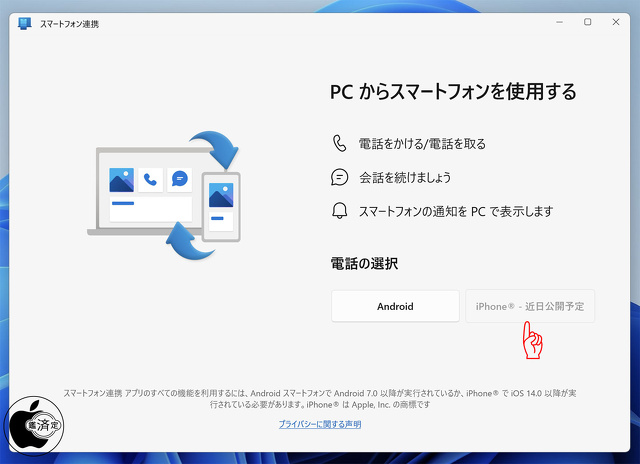Select the Android phone option
640x464 pixels.
[395, 306]
